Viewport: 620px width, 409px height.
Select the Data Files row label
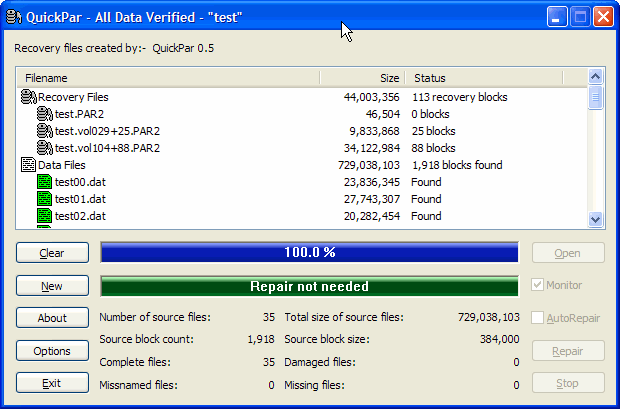tap(62, 165)
